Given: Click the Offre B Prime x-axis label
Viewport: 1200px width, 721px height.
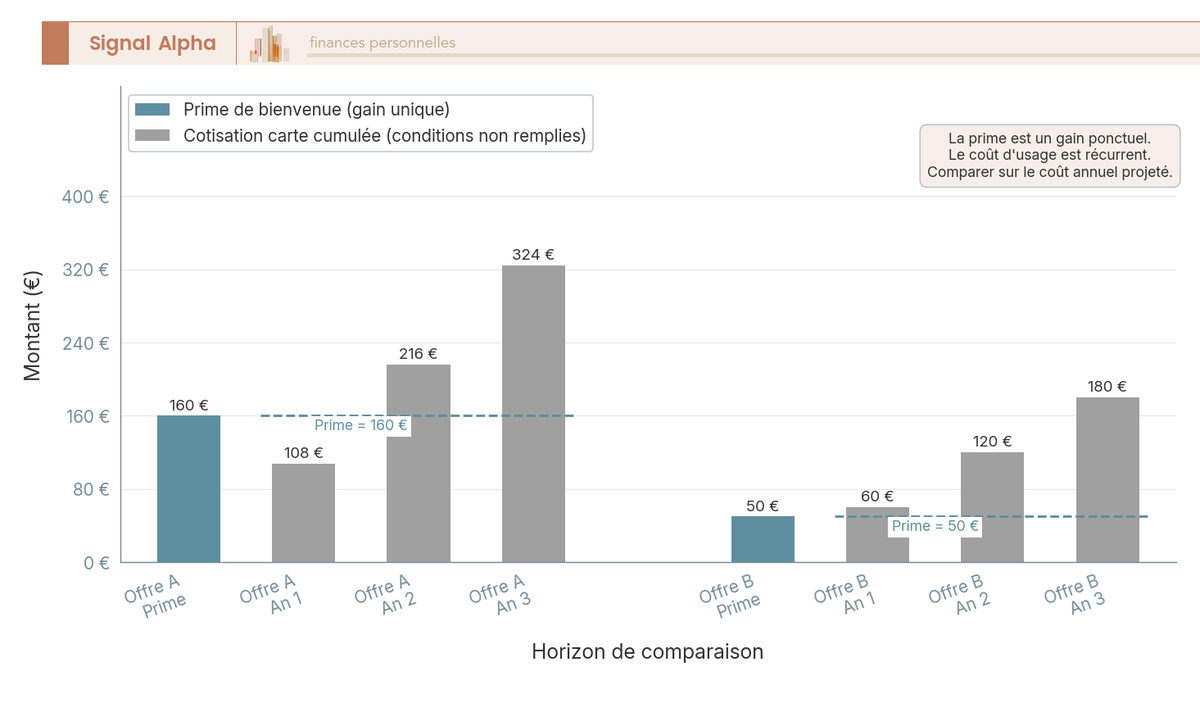Looking at the screenshot, I should [x=730, y=596].
